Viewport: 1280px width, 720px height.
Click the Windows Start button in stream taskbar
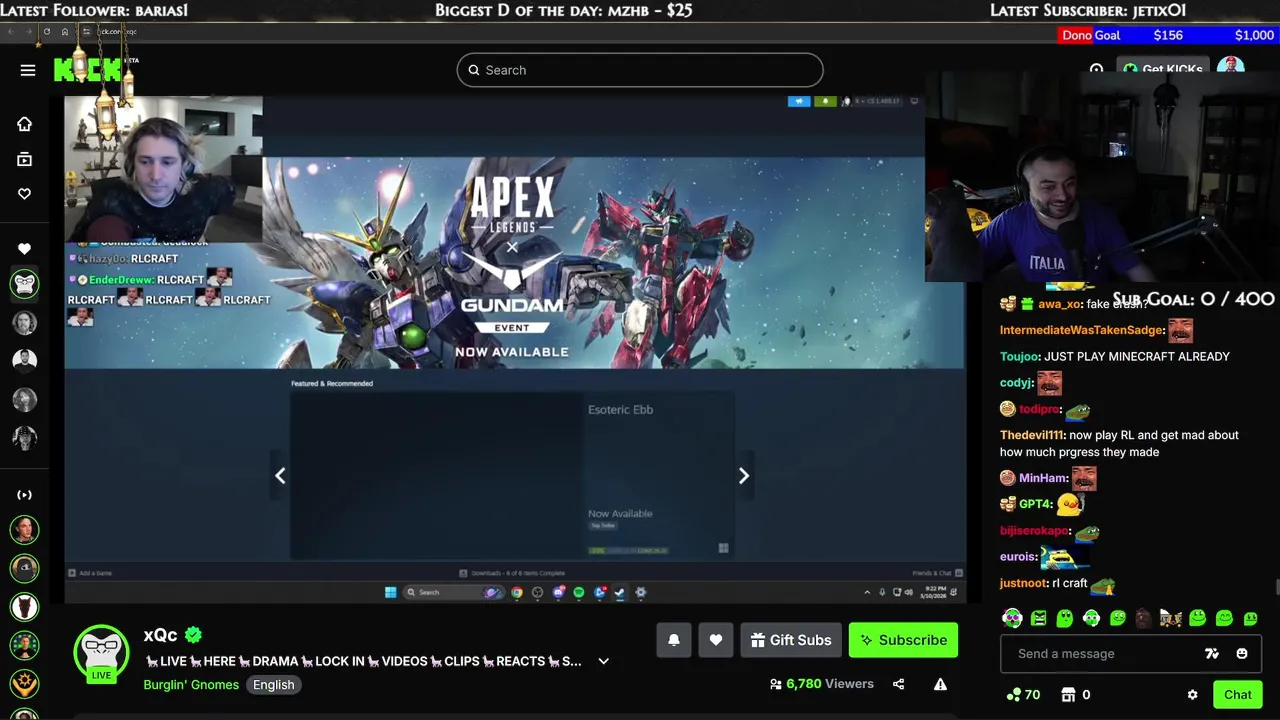(391, 592)
